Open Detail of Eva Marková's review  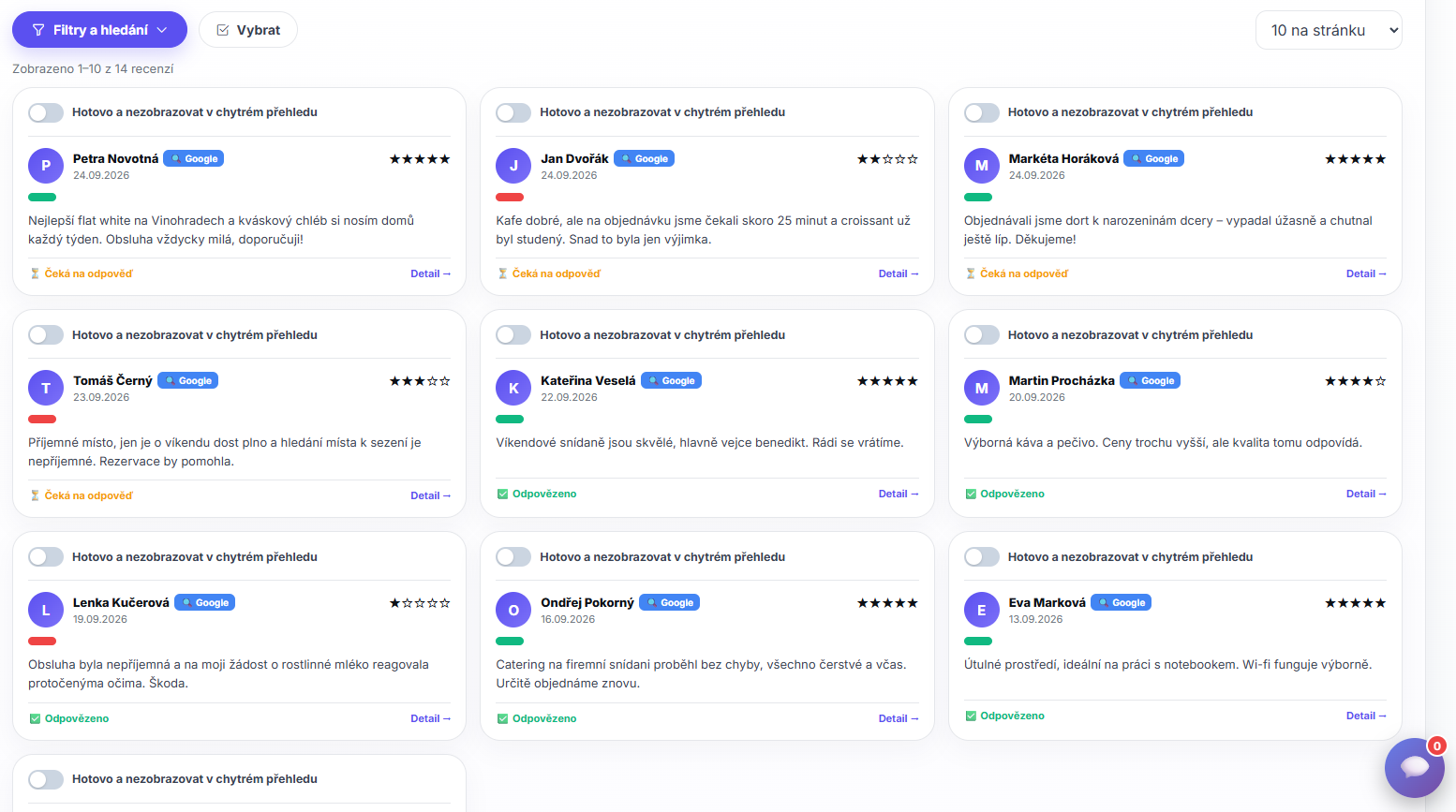tap(1366, 716)
